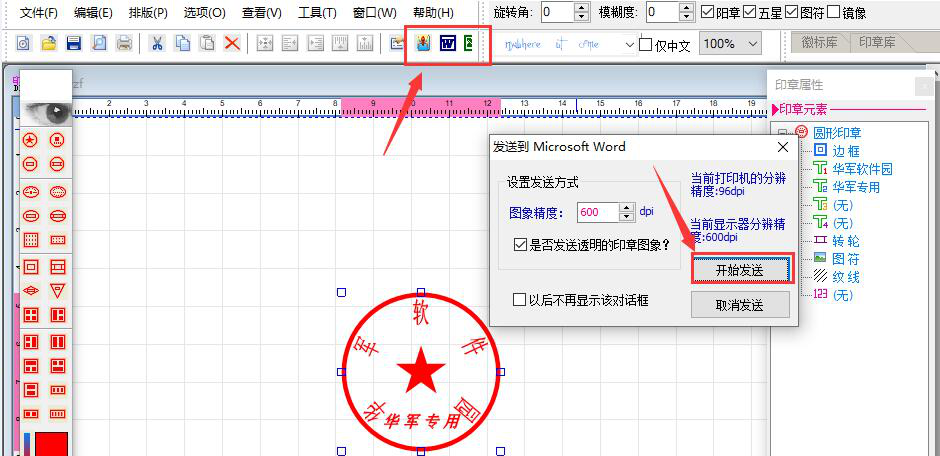Click the blue-red gradient strip beside red swatch

coord(26,443)
